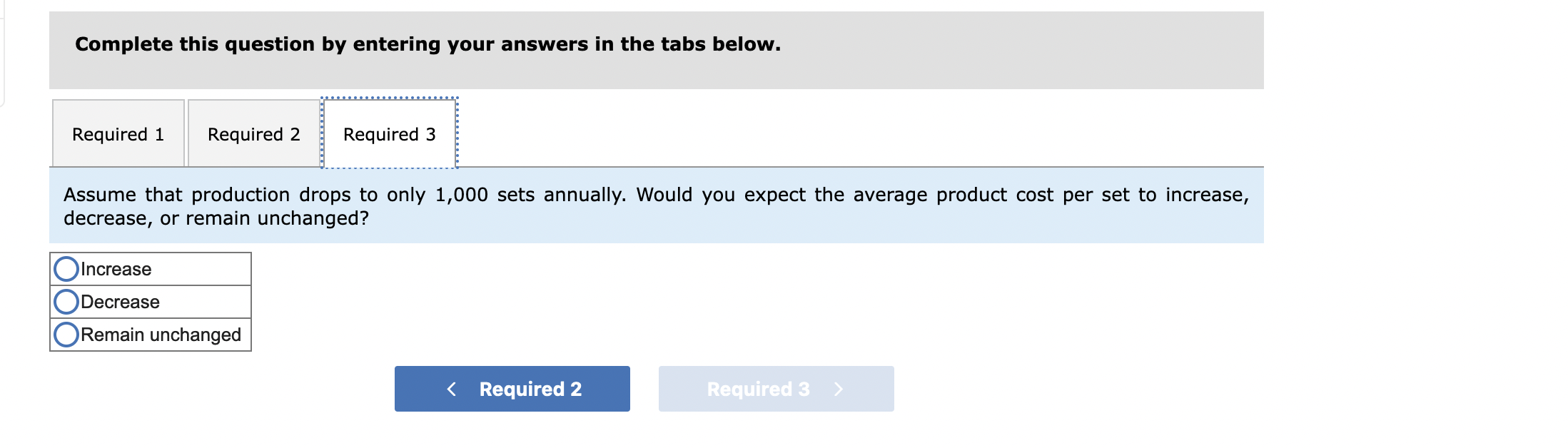1568x448 pixels.
Task: Select the focused Required 3 tab
Action: pyautogui.click(x=390, y=134)
